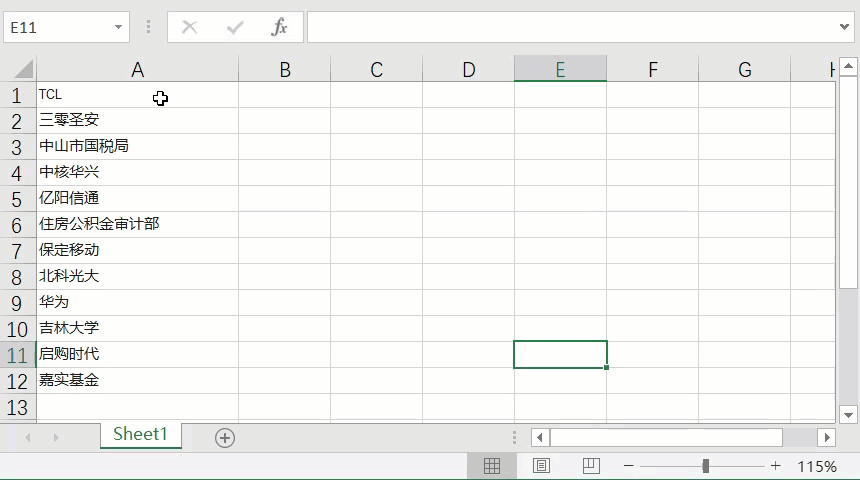This screenshot has width=860, height=480.
Task: Click vertical scrollbar down arrow
Action: pyautogui.click(x=848, y=415)
